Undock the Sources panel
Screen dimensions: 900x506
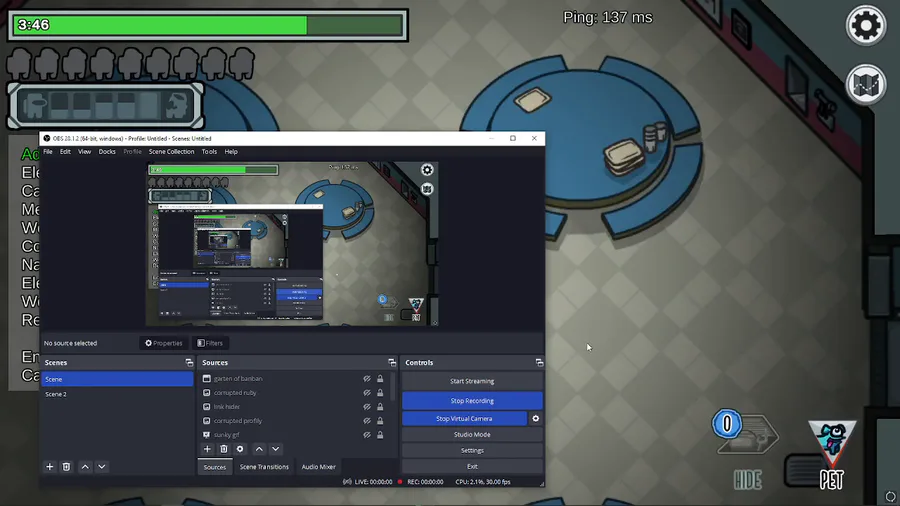[392, 363]
